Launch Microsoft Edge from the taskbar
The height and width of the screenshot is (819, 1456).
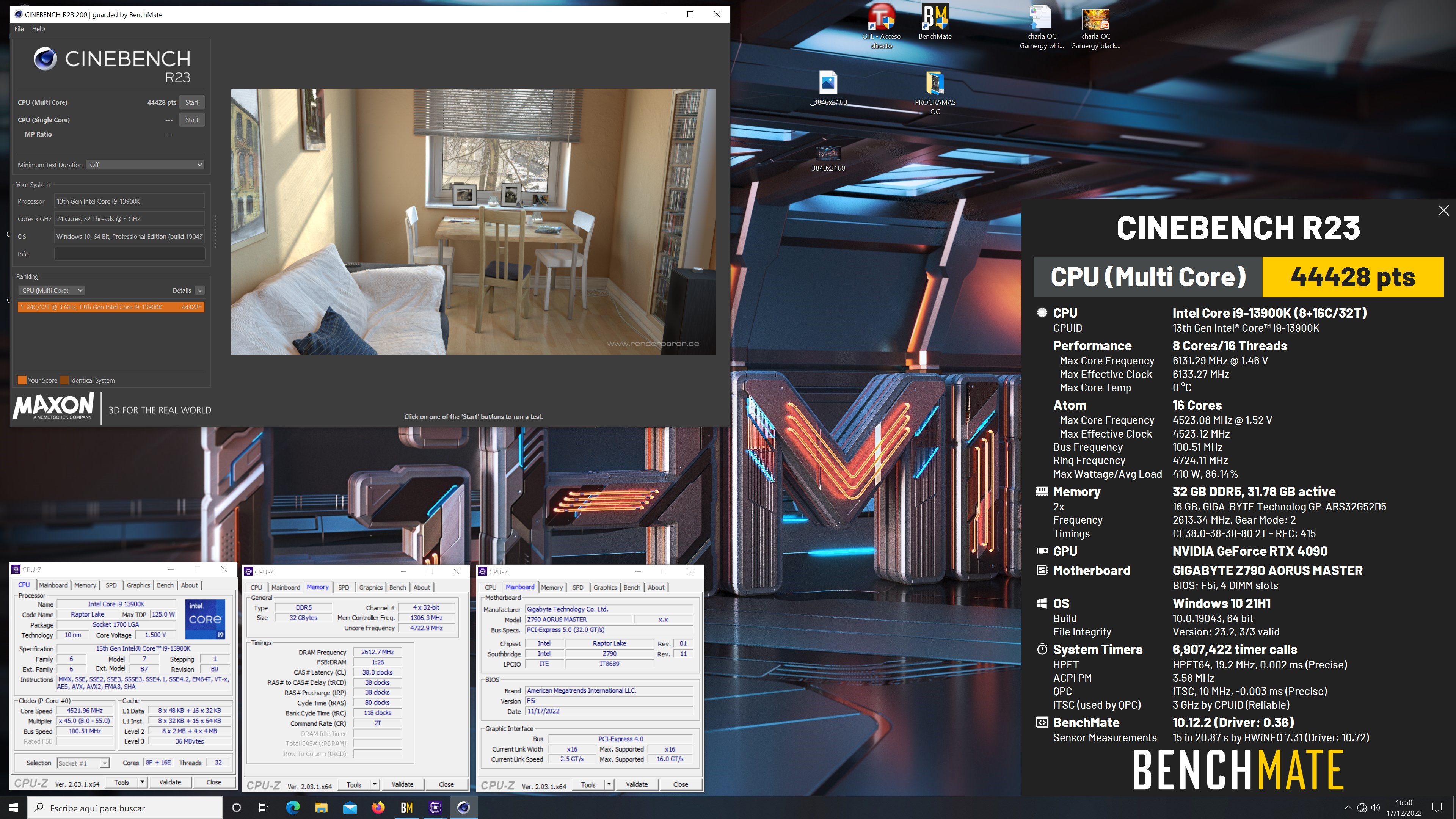(293, 808)
